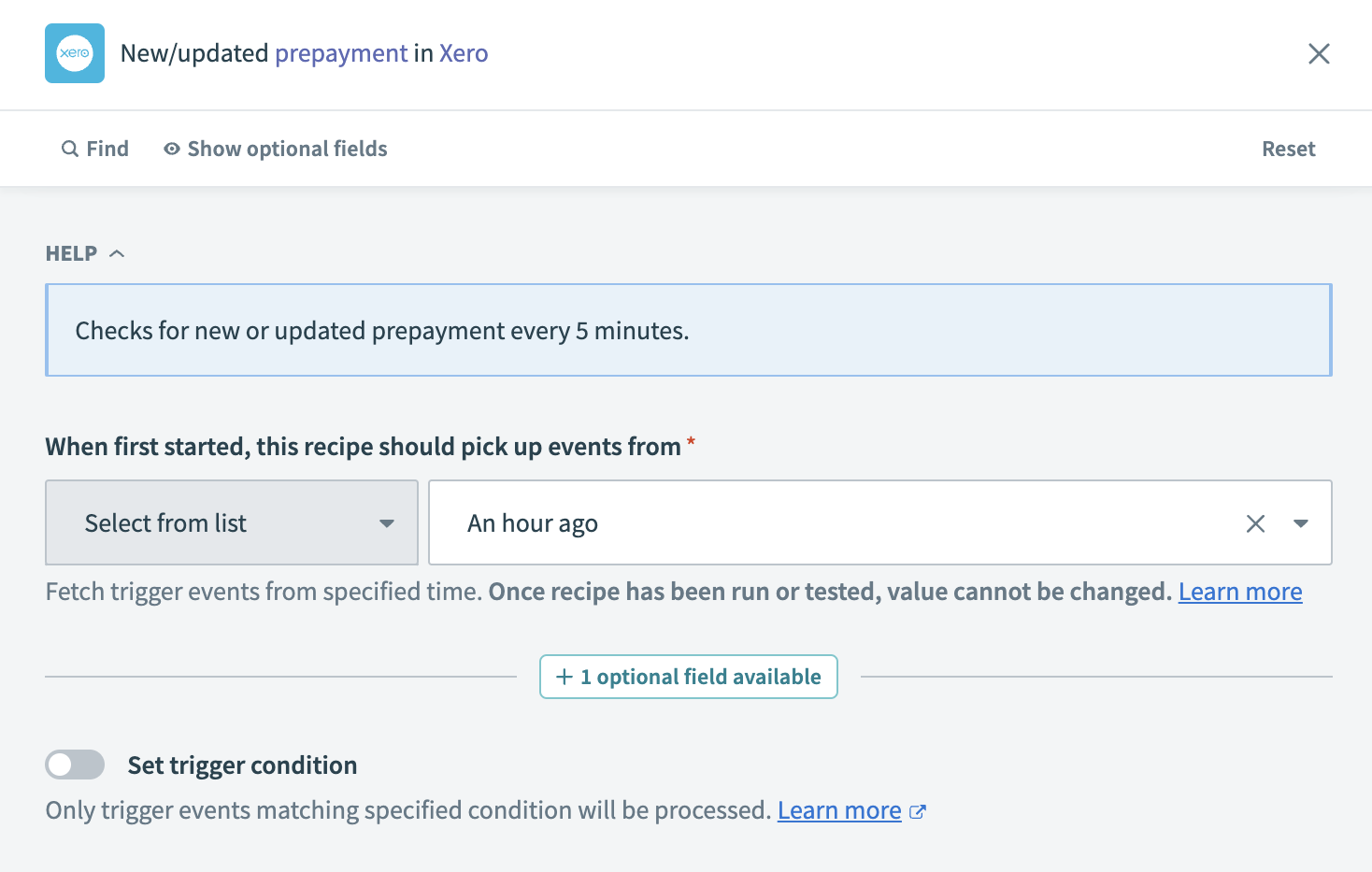
Task: Open Learn more about fetch trigger events
Action: (x=1240, y=591)
